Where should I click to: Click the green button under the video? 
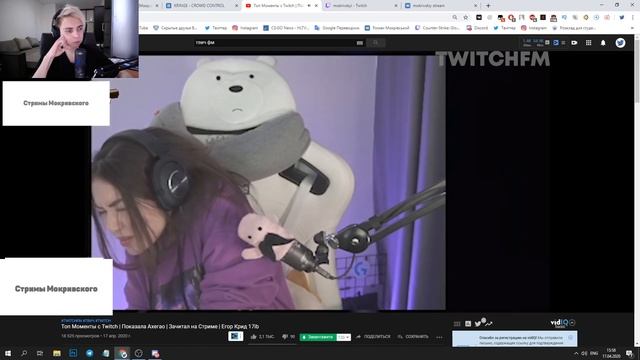coord(318,337)
